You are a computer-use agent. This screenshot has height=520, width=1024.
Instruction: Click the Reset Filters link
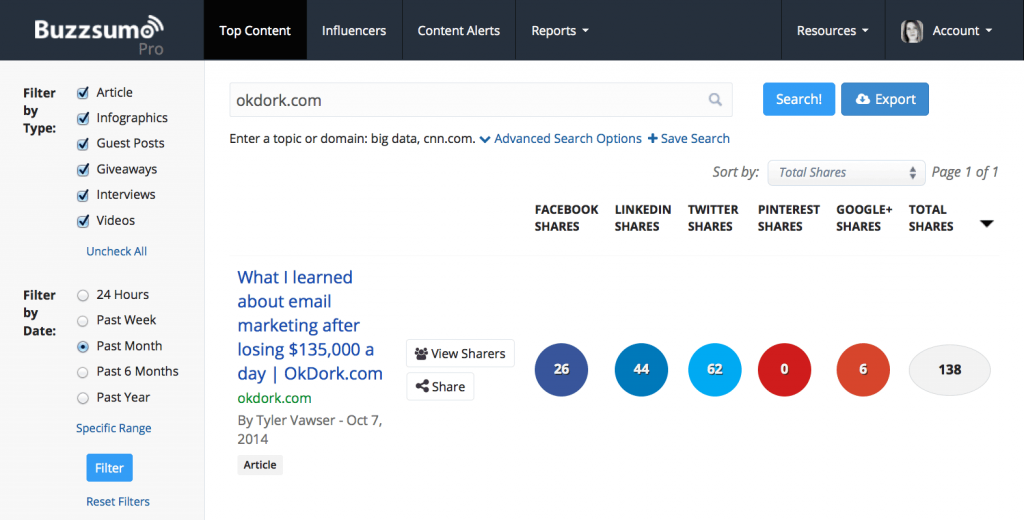(118, 502)
